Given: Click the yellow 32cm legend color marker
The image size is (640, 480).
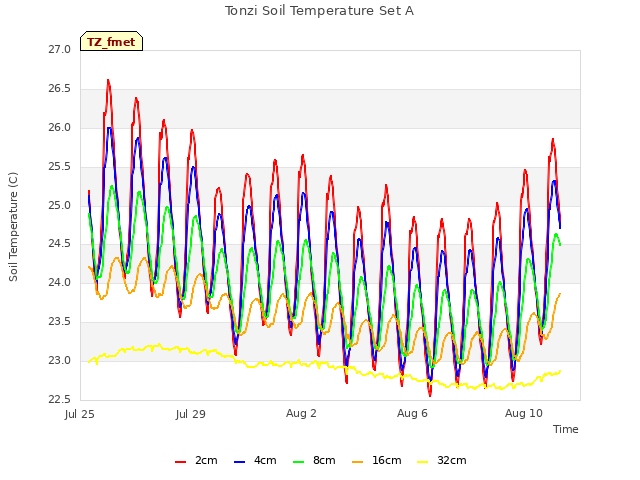Looking at the screenshot, I should (x=423, y=462).
